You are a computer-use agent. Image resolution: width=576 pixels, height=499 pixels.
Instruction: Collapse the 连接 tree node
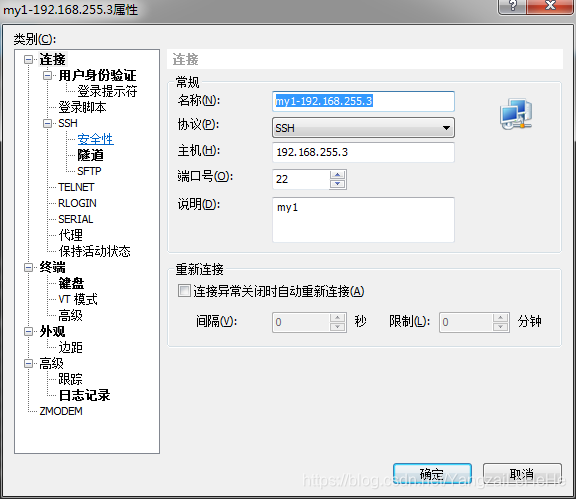[x=28, y=60]
